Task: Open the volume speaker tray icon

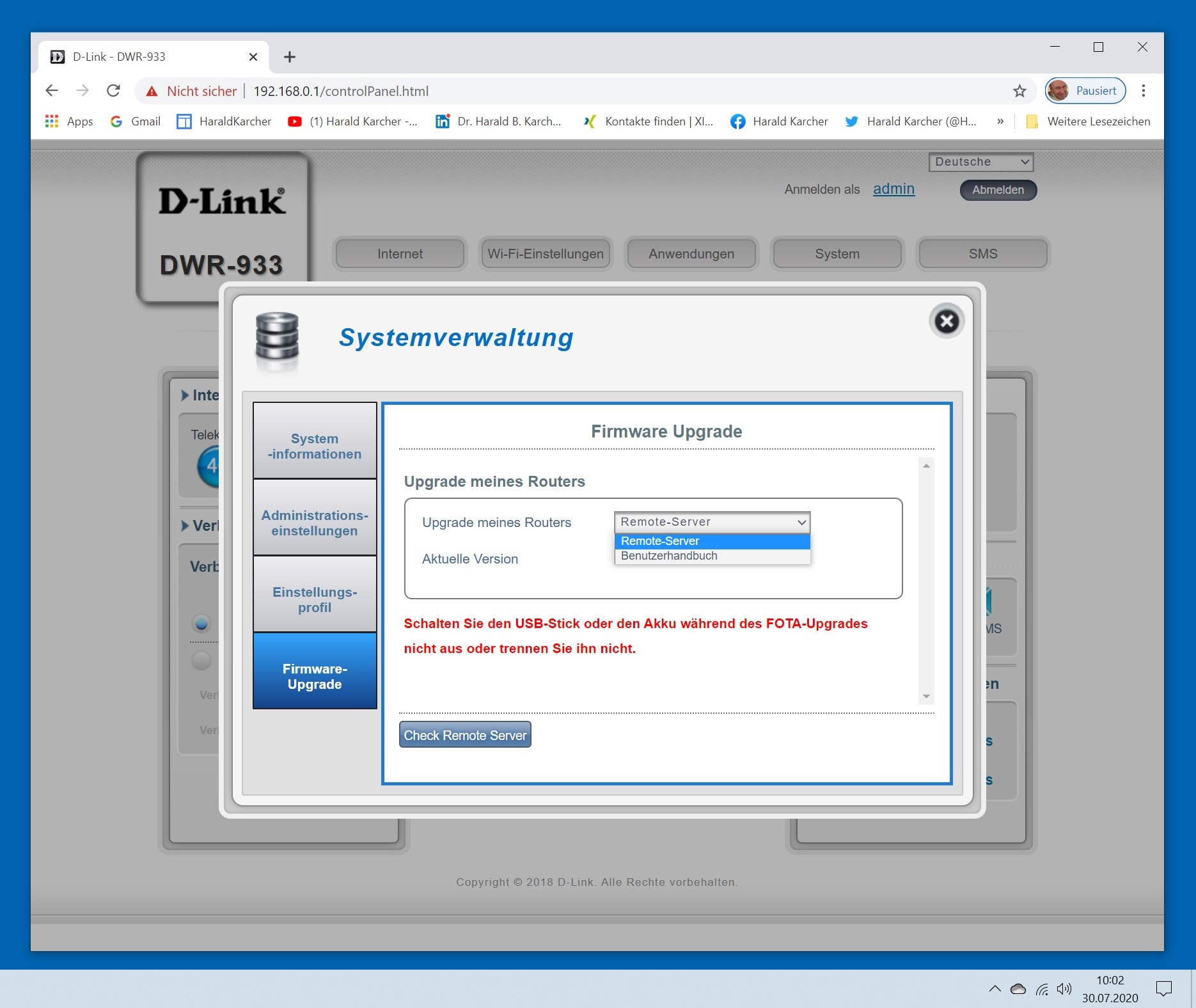Action: click(x=1064, y=989)
